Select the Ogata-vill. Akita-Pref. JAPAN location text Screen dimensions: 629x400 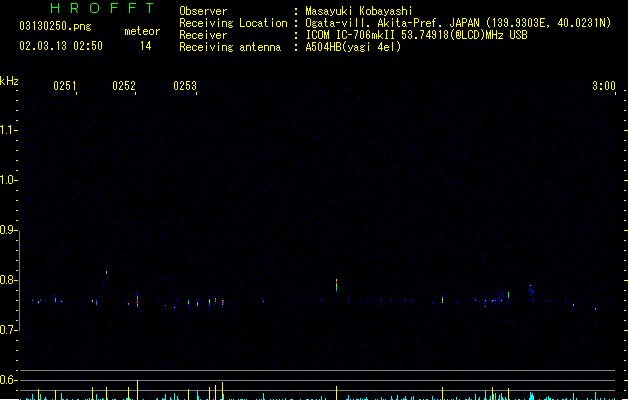click(458, 23)
